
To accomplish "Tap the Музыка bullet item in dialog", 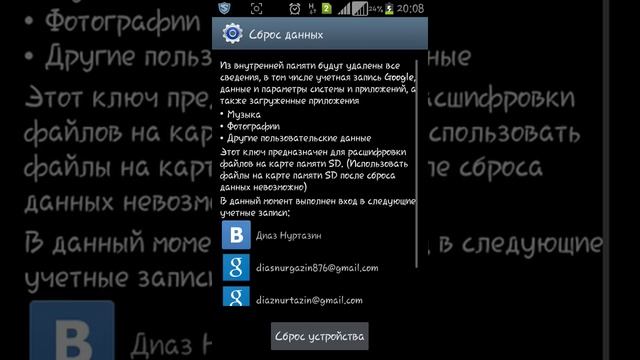I will click(240, 115).
